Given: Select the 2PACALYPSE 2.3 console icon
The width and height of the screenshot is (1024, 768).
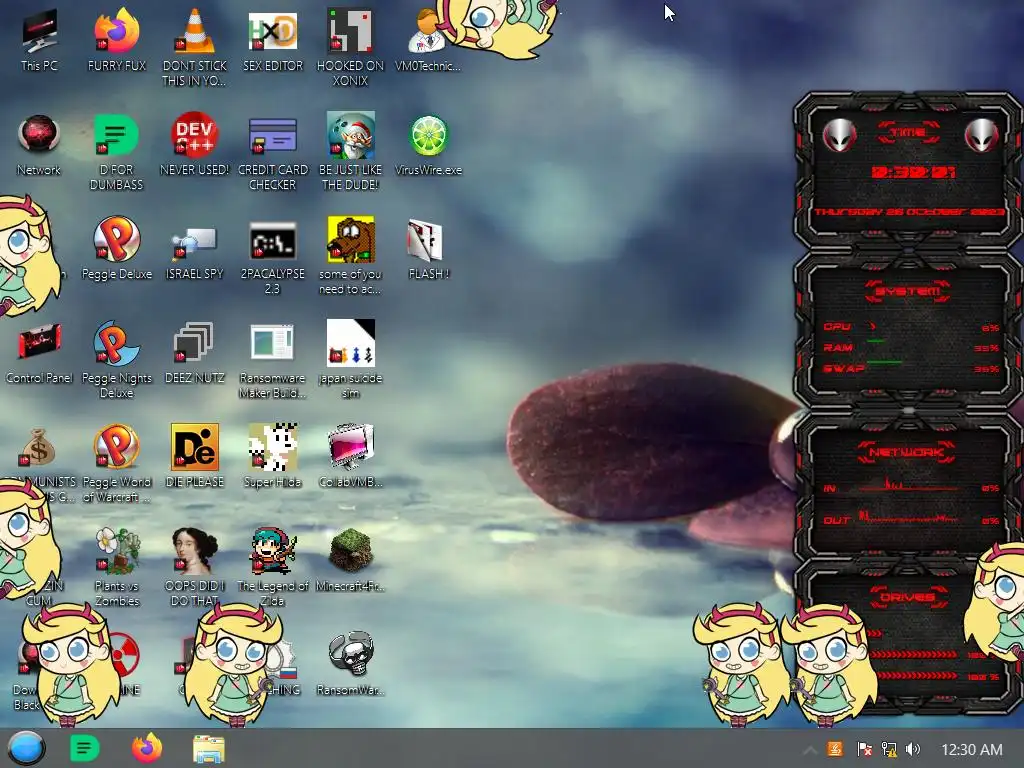Looking at the screenshot, I should pyautogui.click(x=273, y=257).
